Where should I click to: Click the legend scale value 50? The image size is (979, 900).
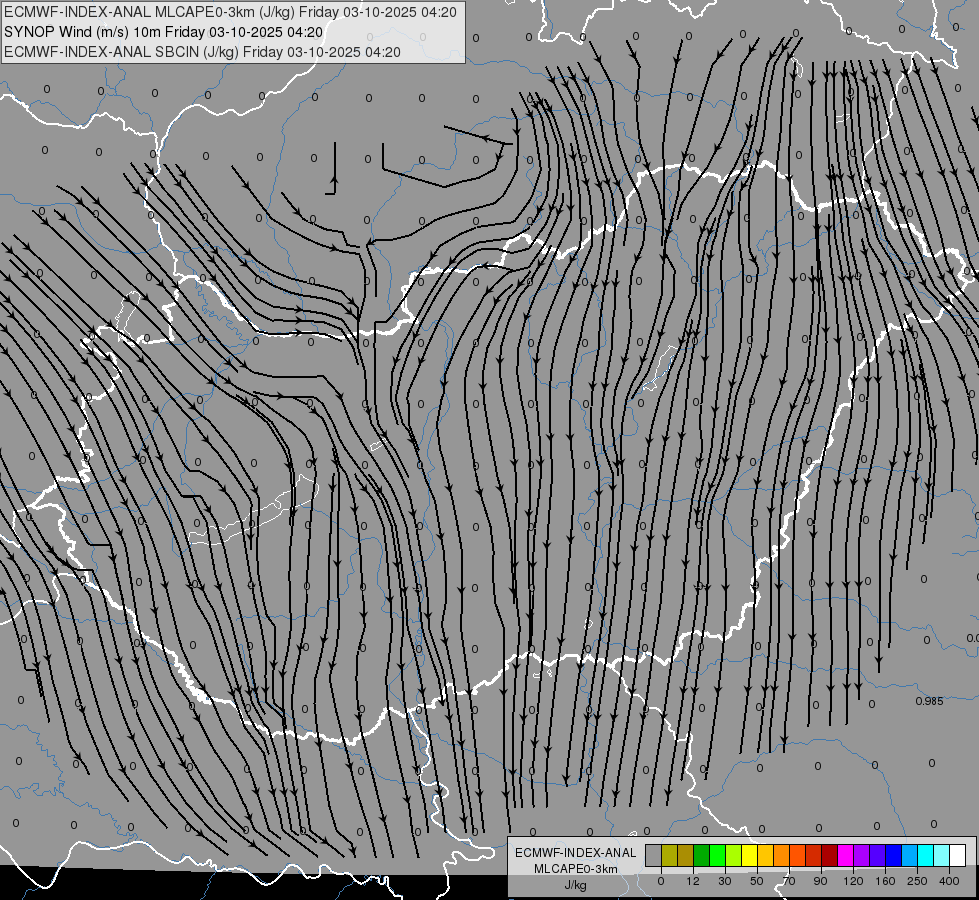[757, 881]
